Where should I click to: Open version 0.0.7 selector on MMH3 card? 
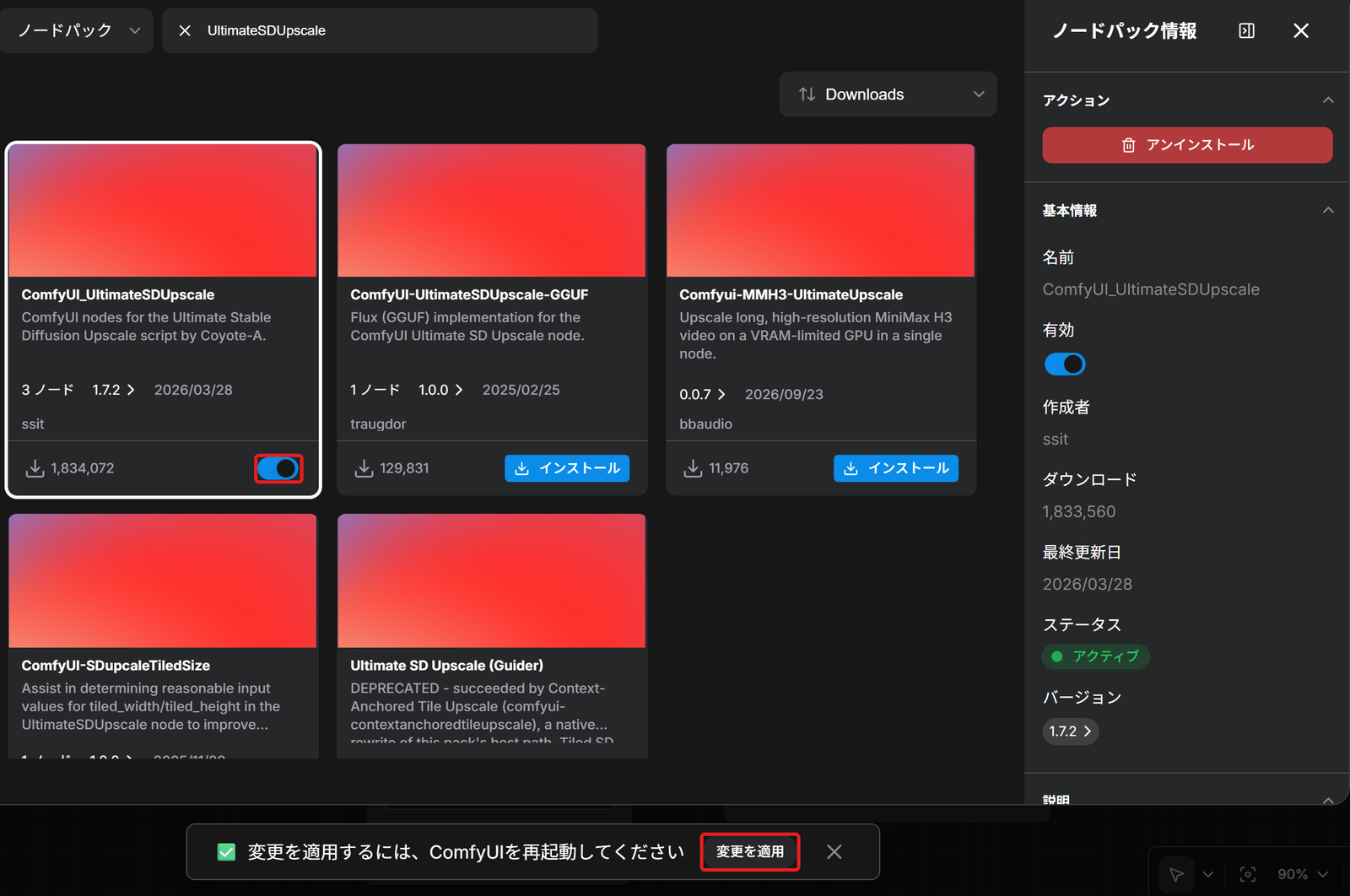[x=702, y=394]
